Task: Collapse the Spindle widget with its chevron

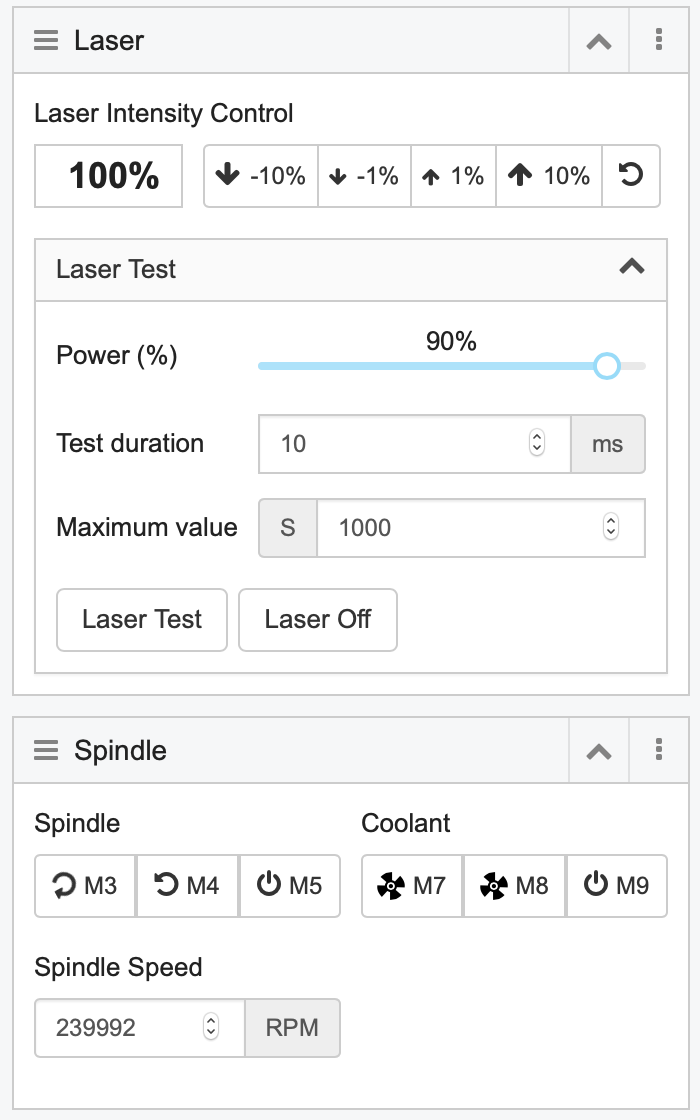Action: pos(599,751)
